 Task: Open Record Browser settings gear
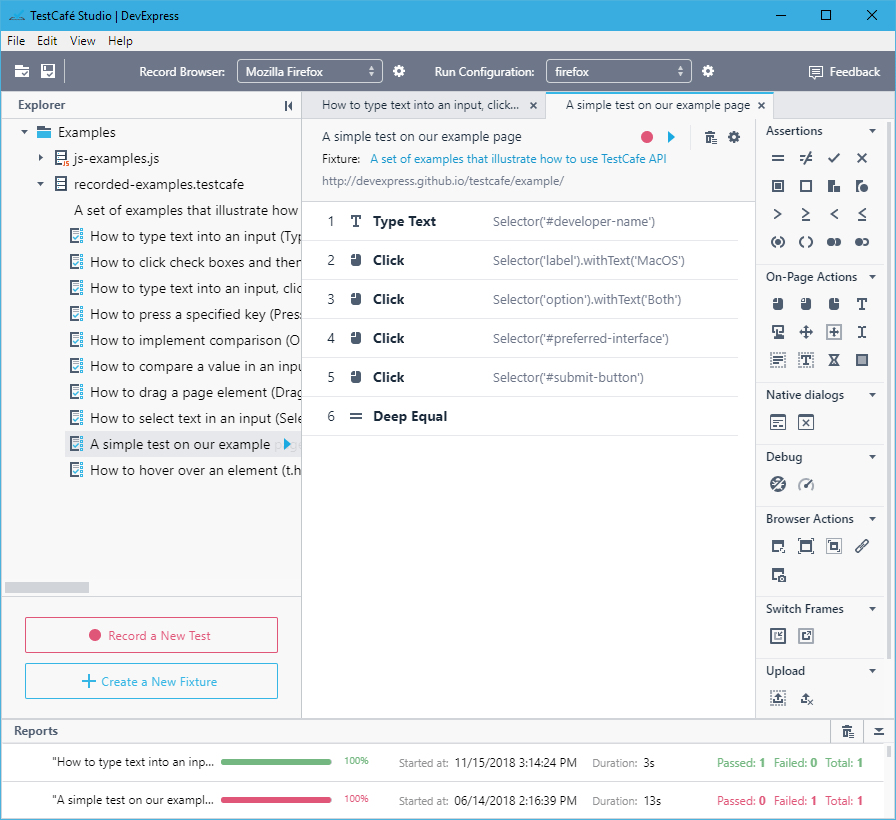pyautogui.click(x=399, y=71)
